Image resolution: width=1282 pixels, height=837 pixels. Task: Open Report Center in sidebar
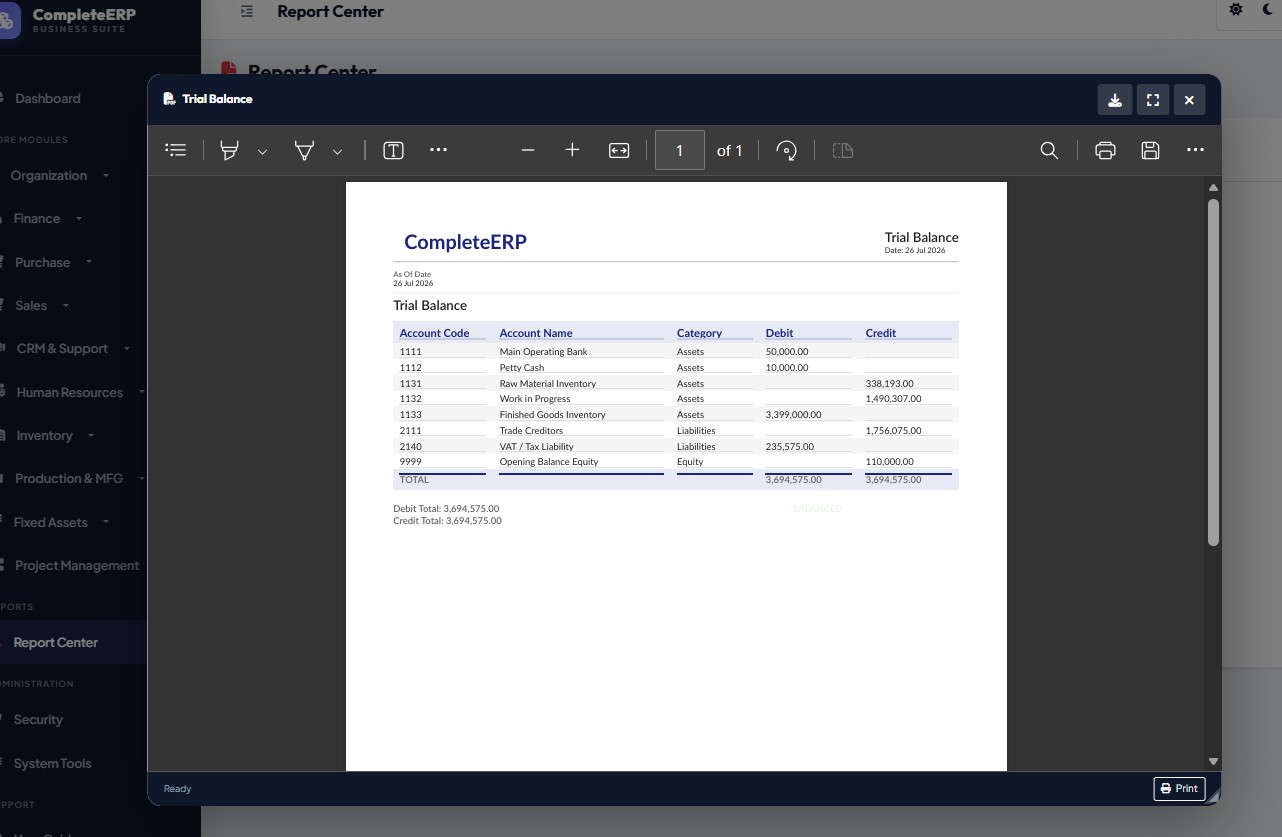click(56, 642)
